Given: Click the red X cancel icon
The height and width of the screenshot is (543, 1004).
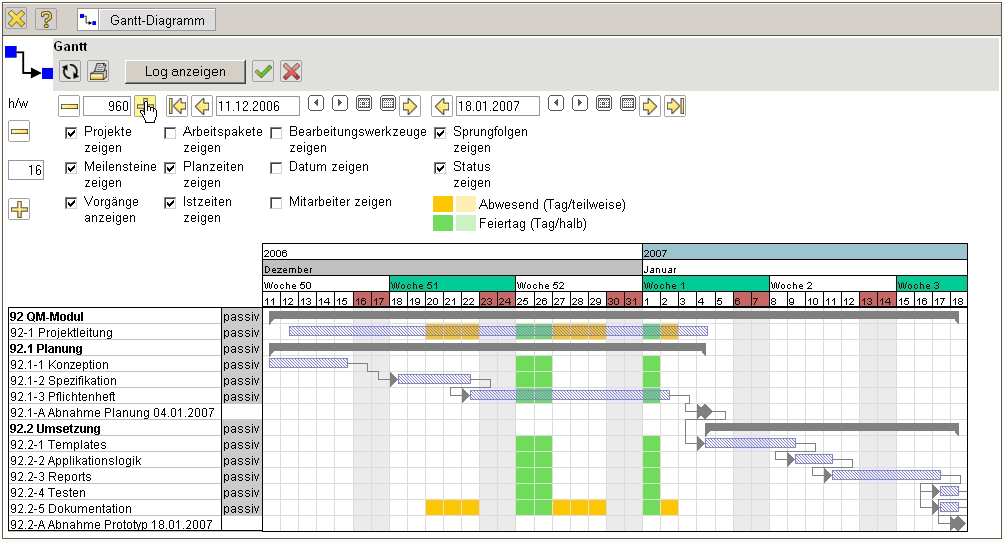Looking at the screenshot, I should click(x=291, y=71).
